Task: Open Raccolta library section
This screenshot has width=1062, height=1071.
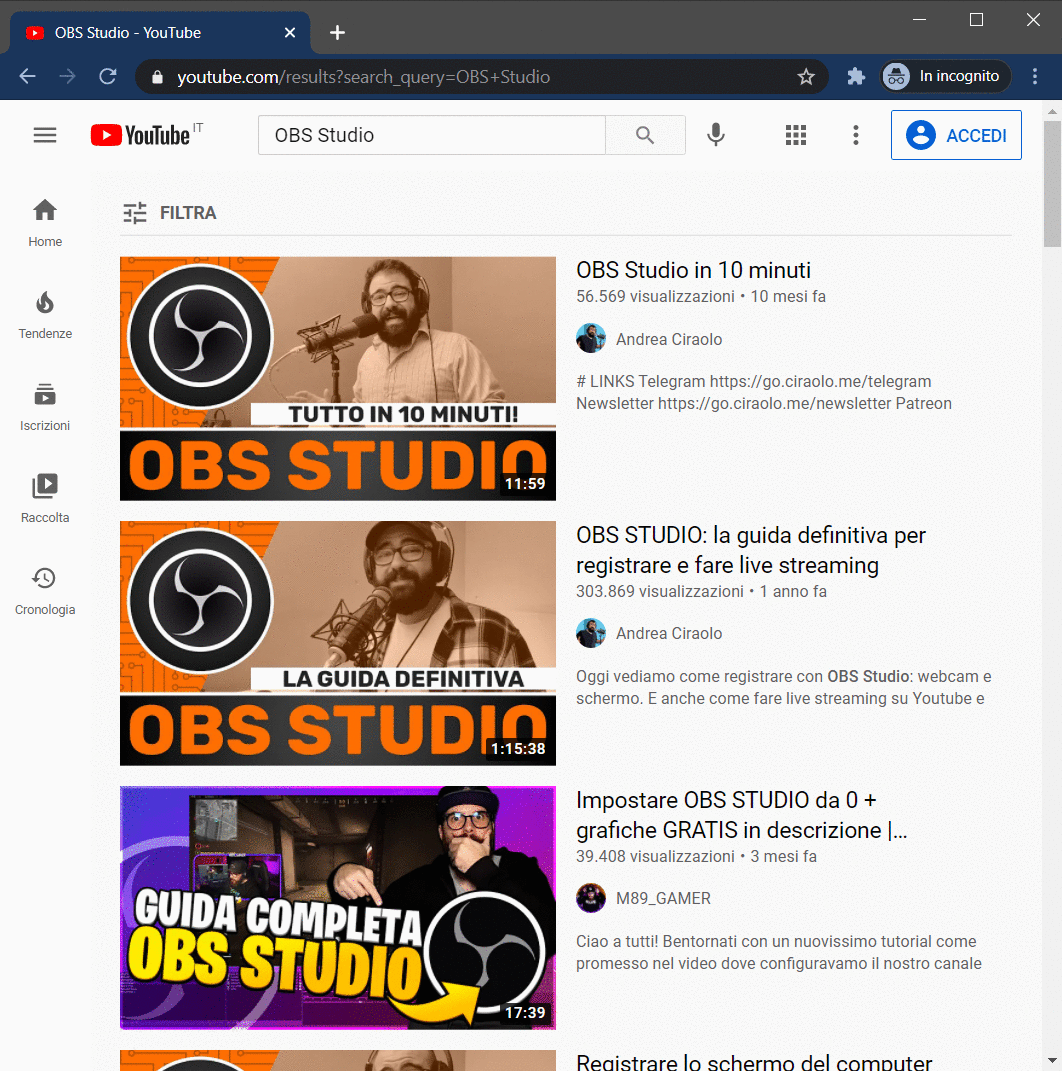Action: point(45,499)
